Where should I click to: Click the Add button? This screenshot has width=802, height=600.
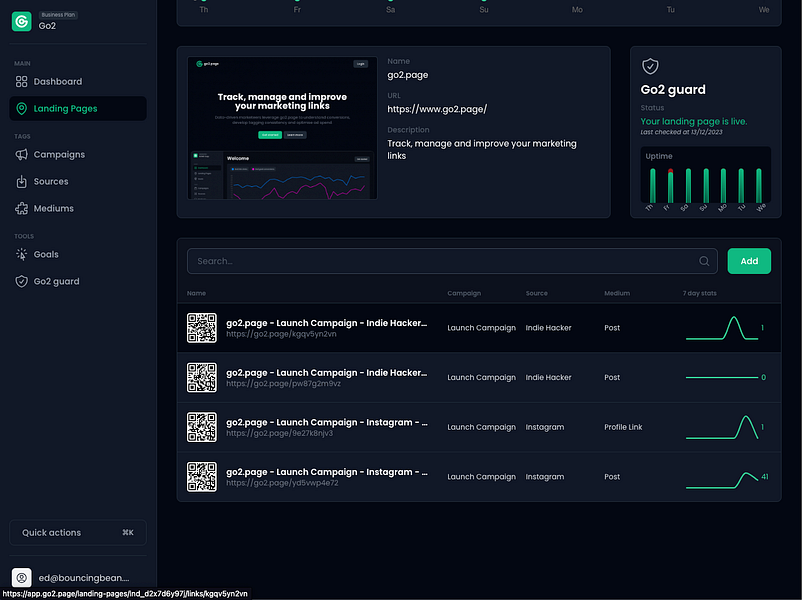pyautogui.click(x=749, y=261)
